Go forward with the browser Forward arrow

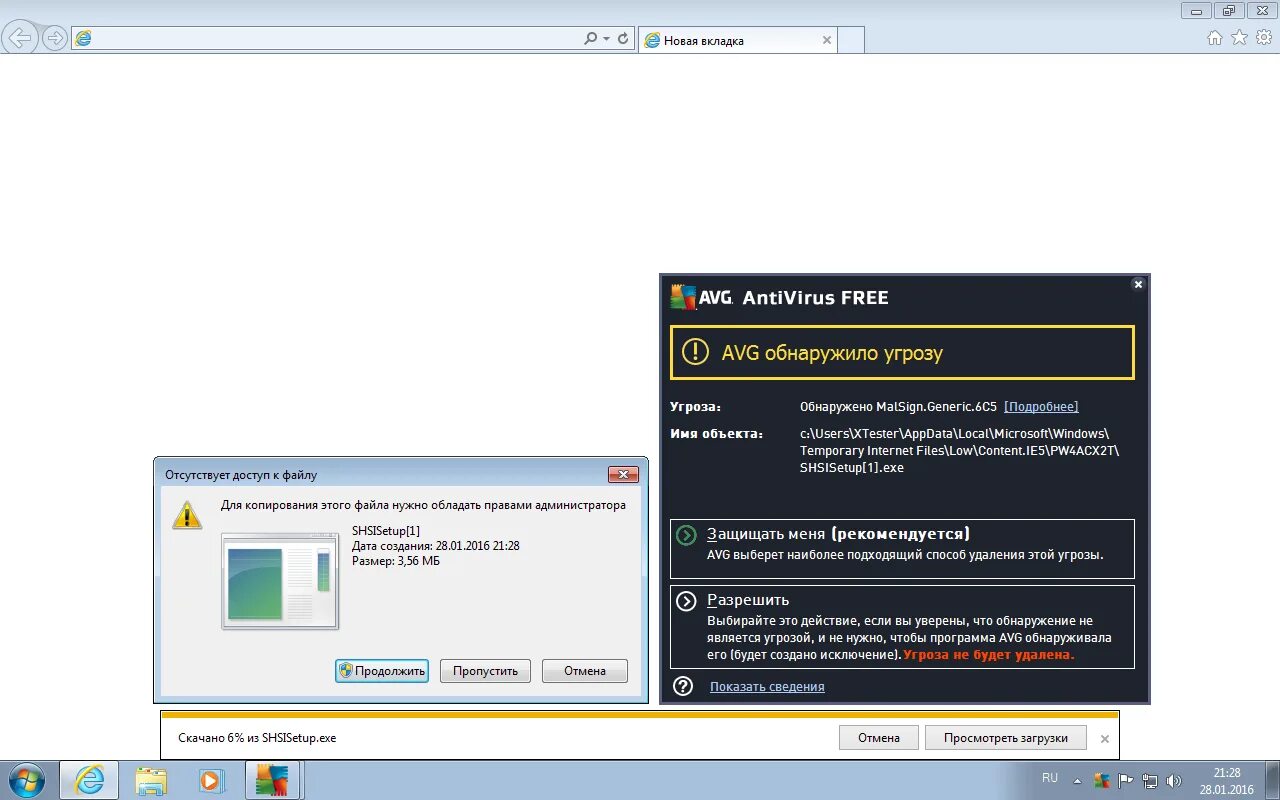pyautogui.click(x=55, y=38)
